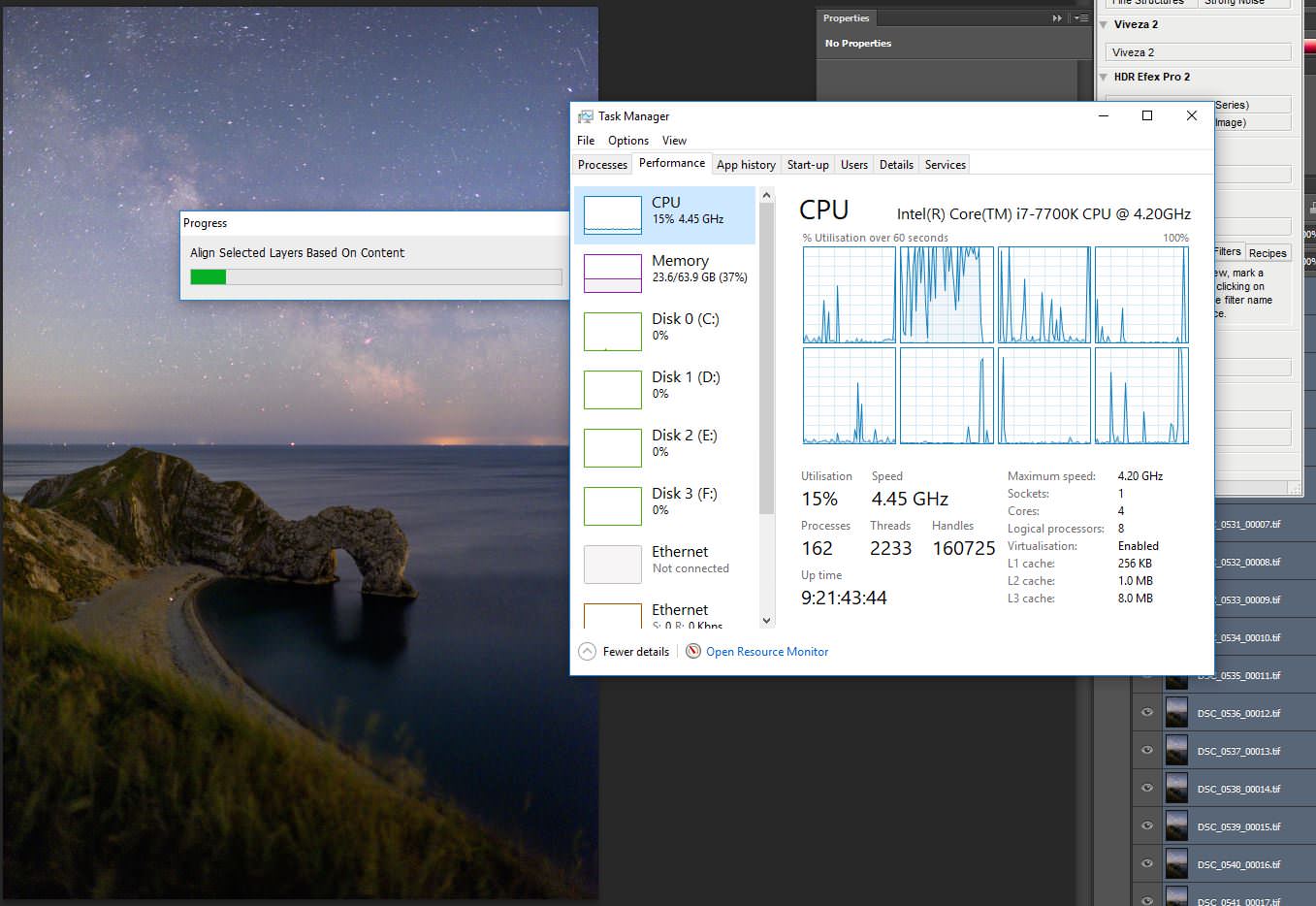Open the View menu in Task Manager

(674, 141)
